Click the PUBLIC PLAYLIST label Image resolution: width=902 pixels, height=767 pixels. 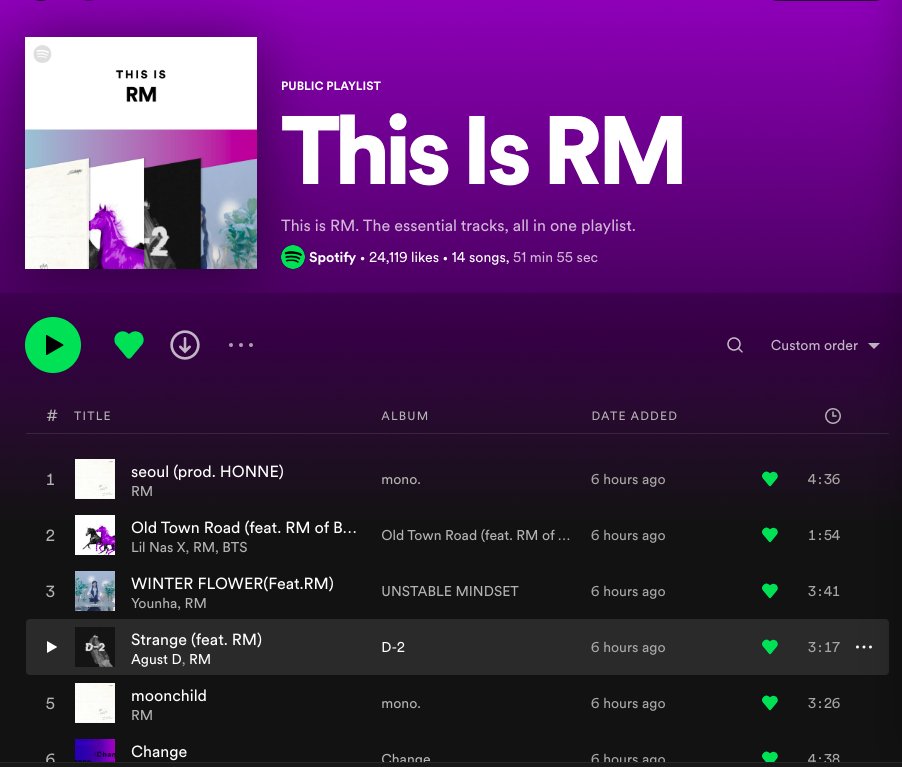click(331, 86)
